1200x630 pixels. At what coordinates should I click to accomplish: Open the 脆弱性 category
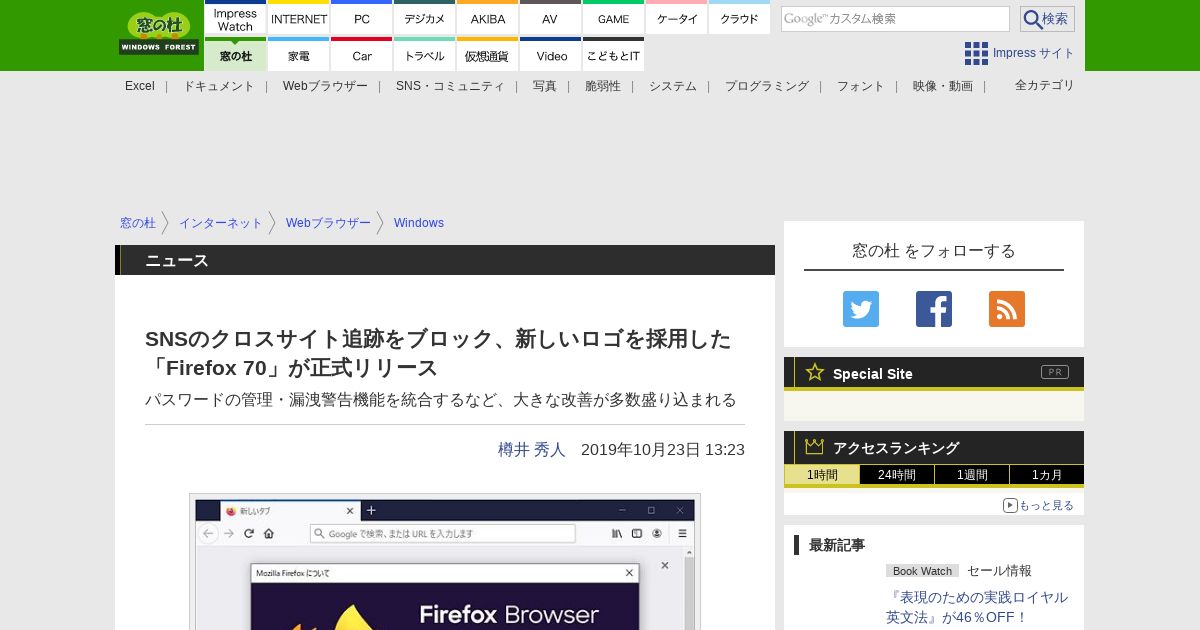pyautogui.click(x=603, y=86)
